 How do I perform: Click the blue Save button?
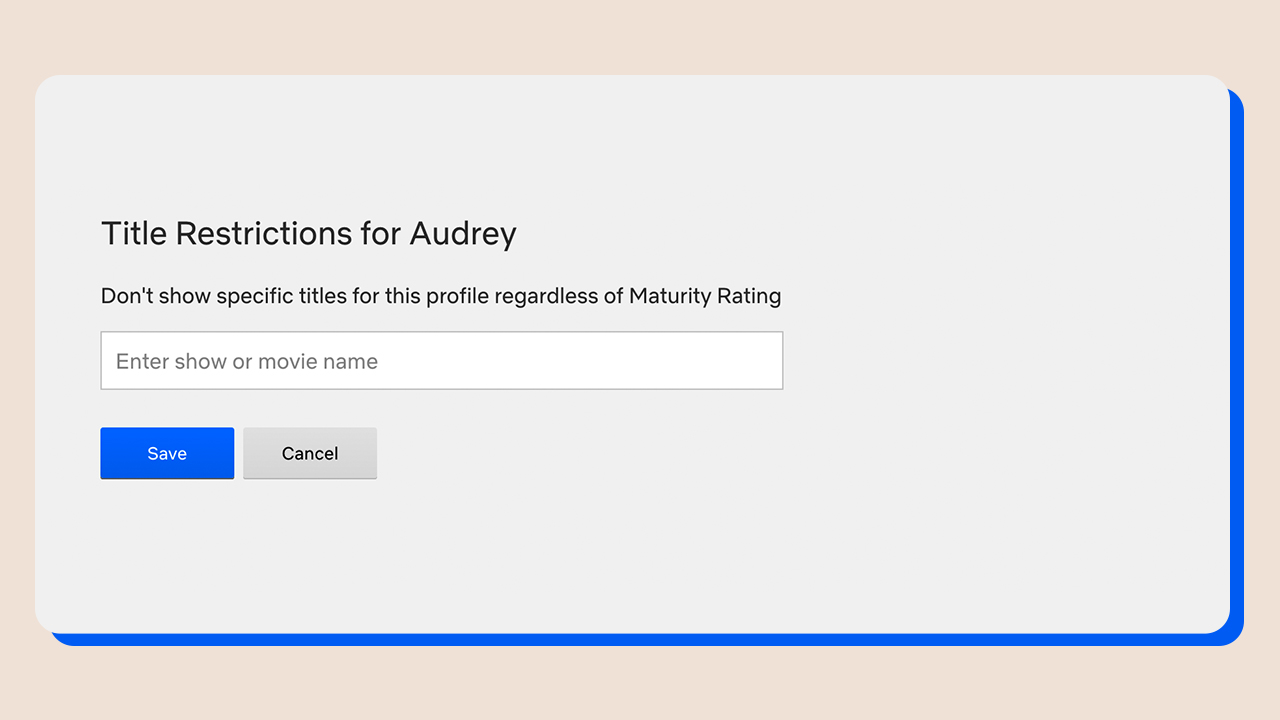(x=167, y=453)
